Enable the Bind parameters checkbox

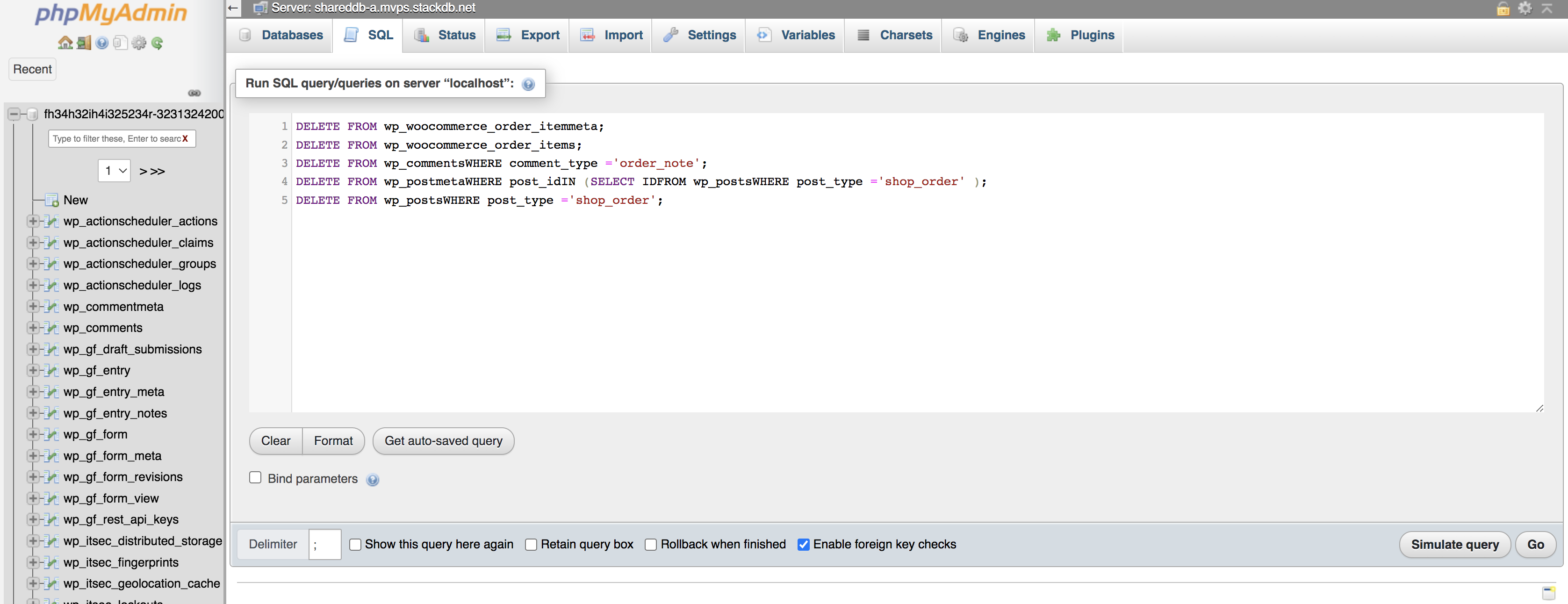click(255, 478)
